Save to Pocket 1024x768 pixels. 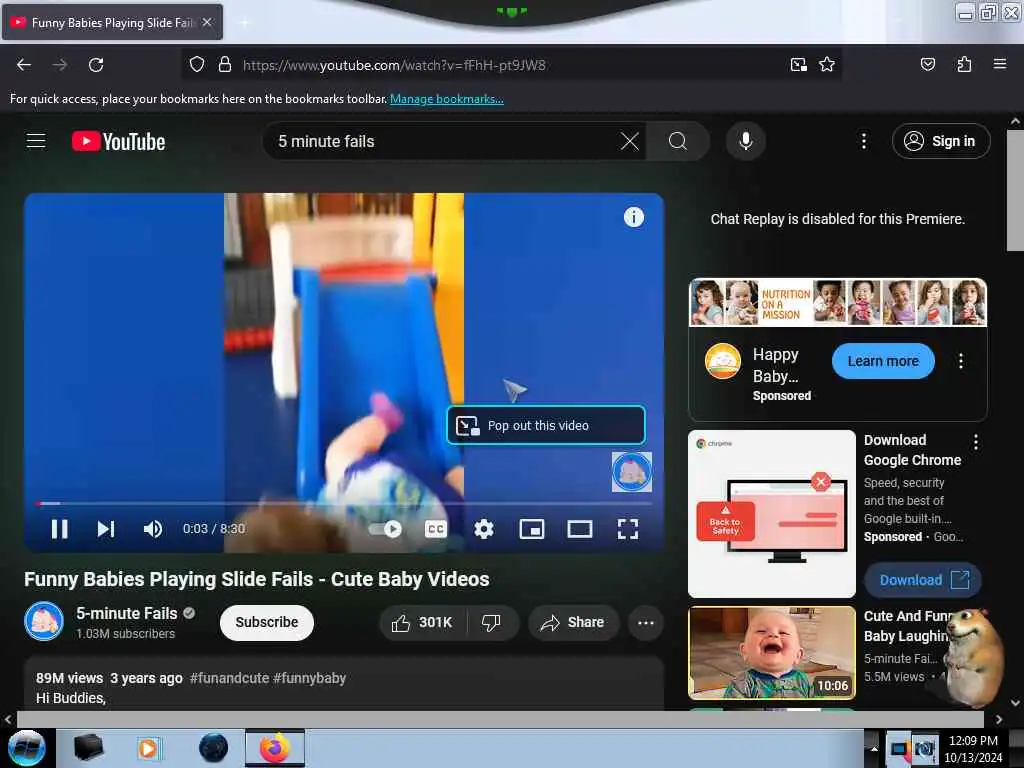pyautogui.click(x=927, y=65)
